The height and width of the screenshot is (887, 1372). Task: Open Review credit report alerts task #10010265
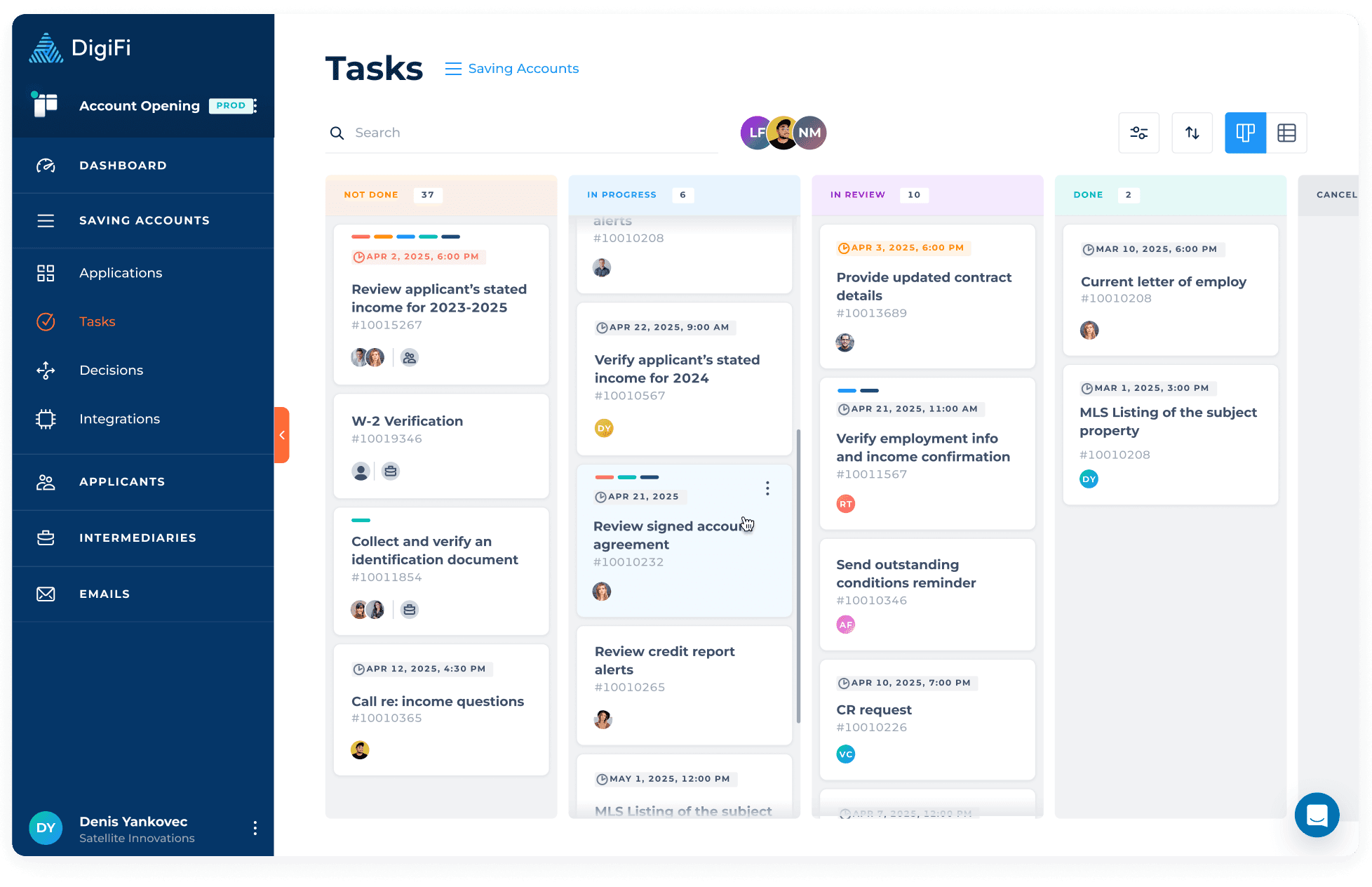point(685,686)
